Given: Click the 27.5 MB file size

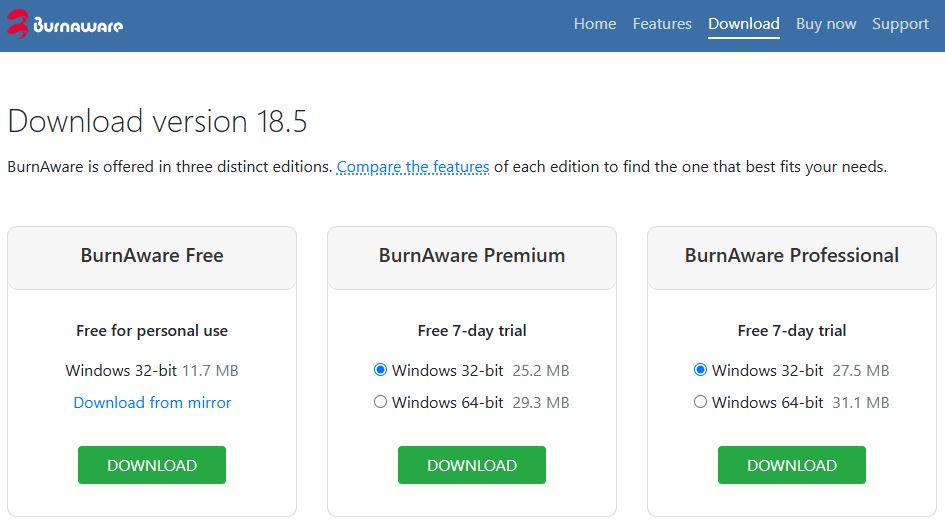Looking at the screenshot, I should pos(861,371).
